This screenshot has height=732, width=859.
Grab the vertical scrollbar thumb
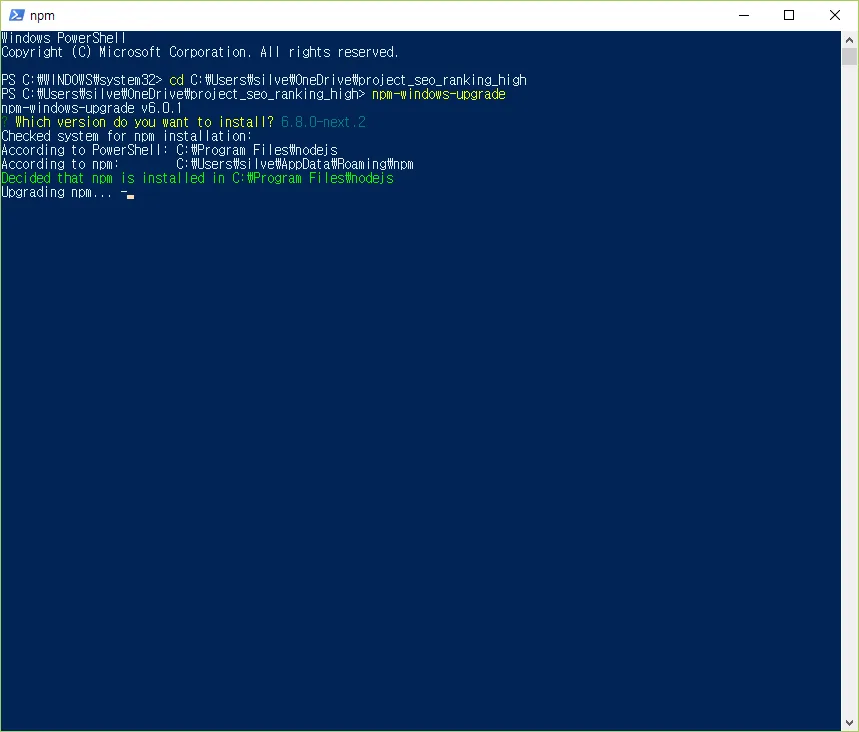(x=850, y=57)
